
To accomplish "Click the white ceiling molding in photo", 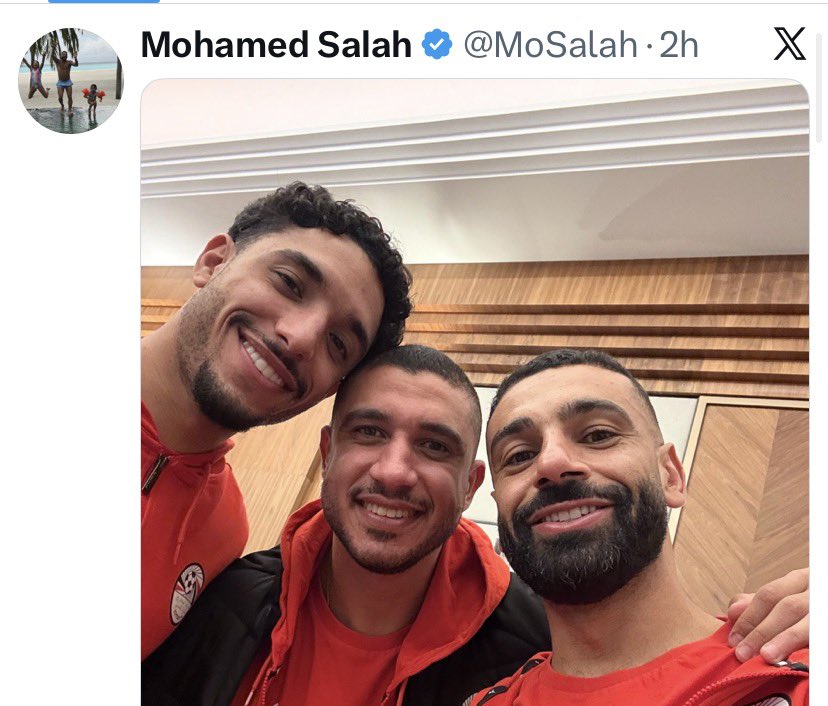I will 475,153.
